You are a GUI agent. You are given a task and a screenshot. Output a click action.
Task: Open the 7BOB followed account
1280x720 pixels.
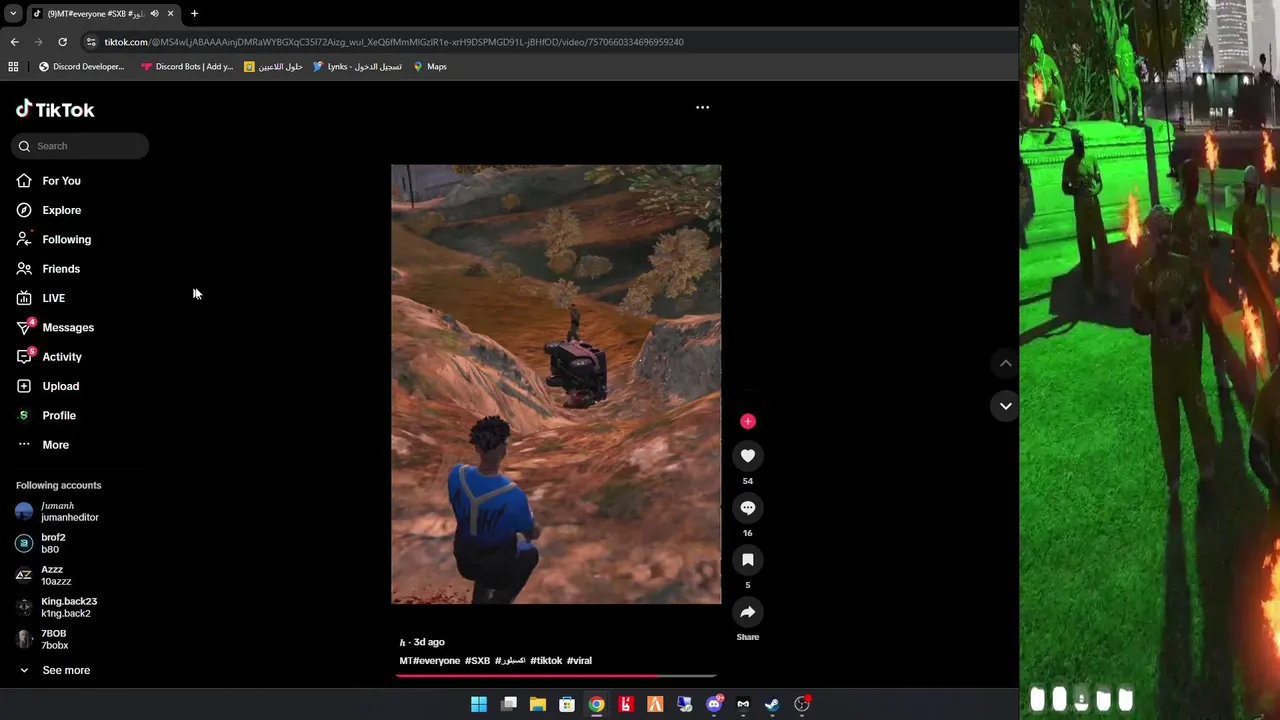pos(42,639)
